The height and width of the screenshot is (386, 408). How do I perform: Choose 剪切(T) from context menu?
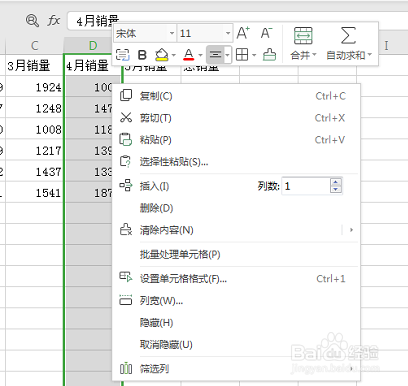pyautogui.click(x=236, y=118)
